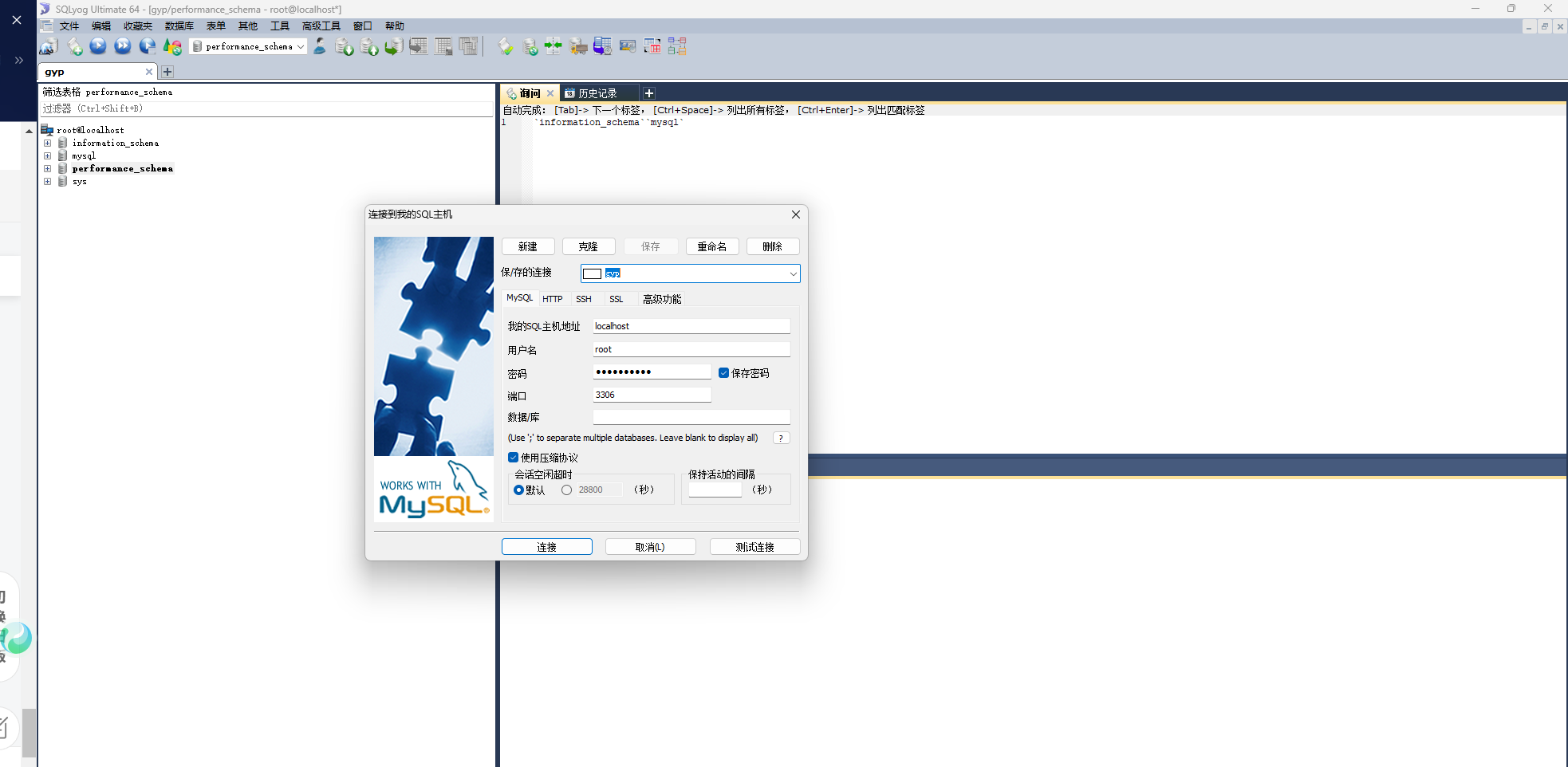Screen dimensions: 1568x767
Task: Open the saved connections dropdown showing gyp
Action: click(690, 273)
